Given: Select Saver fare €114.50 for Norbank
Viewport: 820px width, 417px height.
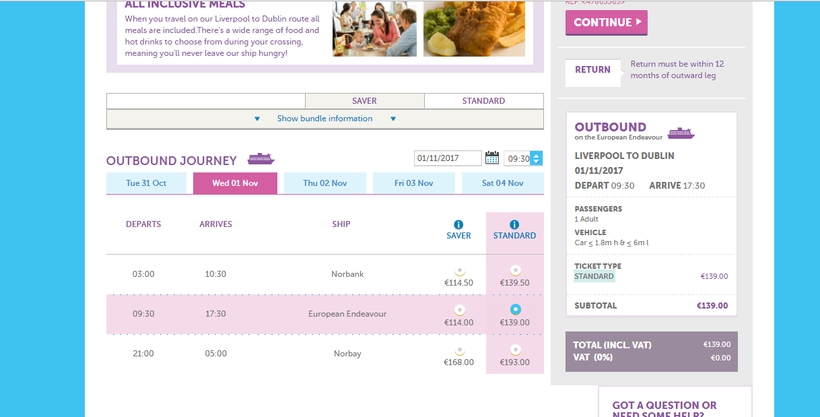Looking at the screenshot, I should tap(459, 271).
